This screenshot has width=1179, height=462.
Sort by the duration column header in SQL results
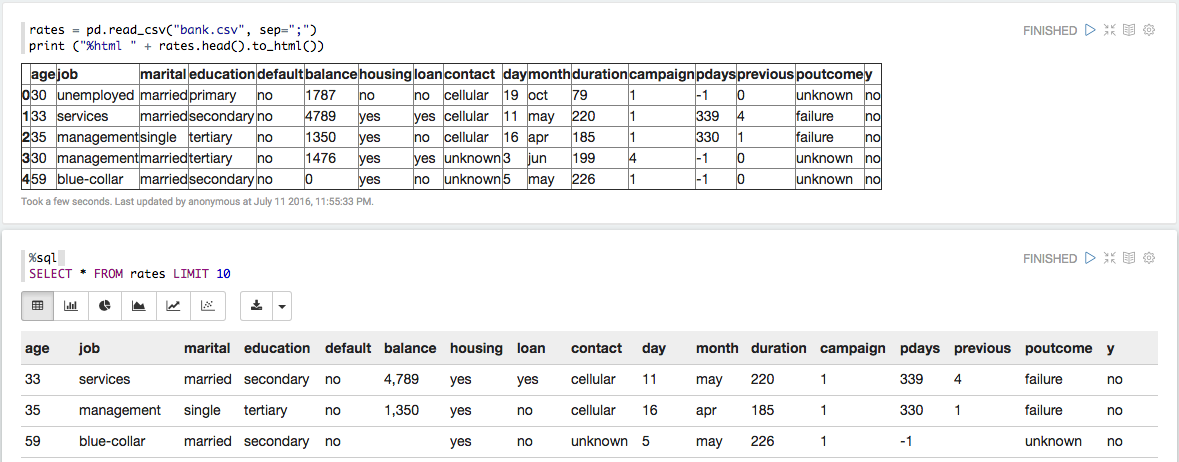pos(778,348)
